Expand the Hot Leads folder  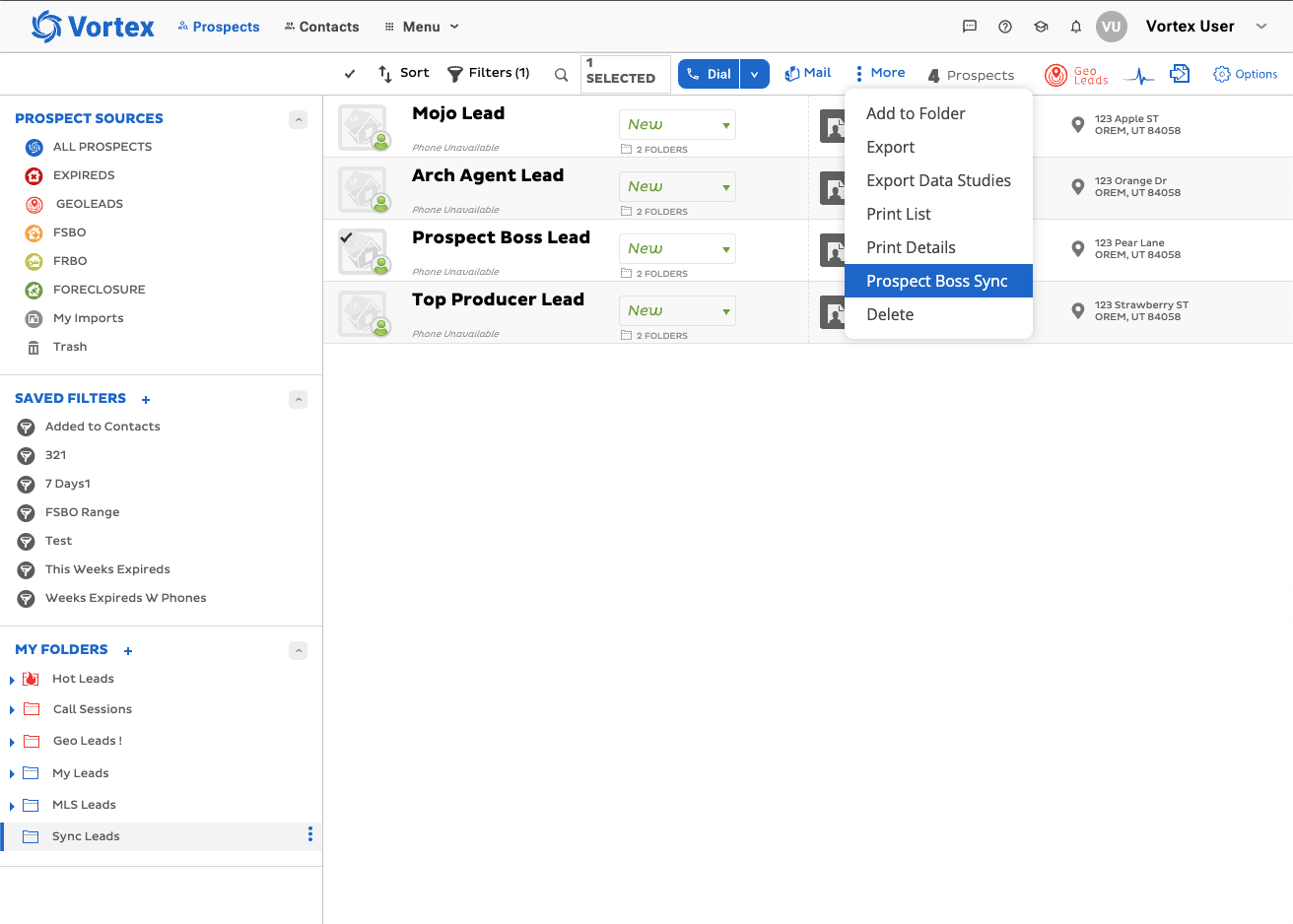[x=12, y=680]
